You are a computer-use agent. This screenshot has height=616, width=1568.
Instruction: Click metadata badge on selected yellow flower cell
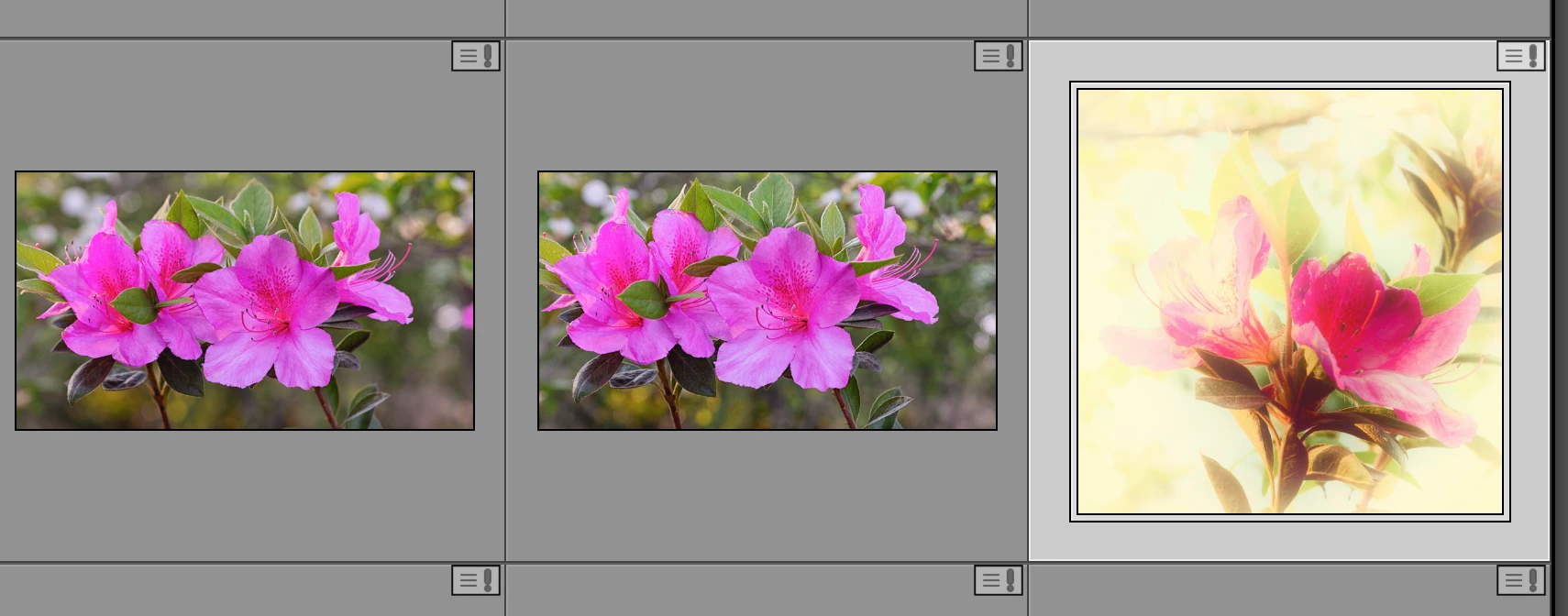tap(1521, 56)
